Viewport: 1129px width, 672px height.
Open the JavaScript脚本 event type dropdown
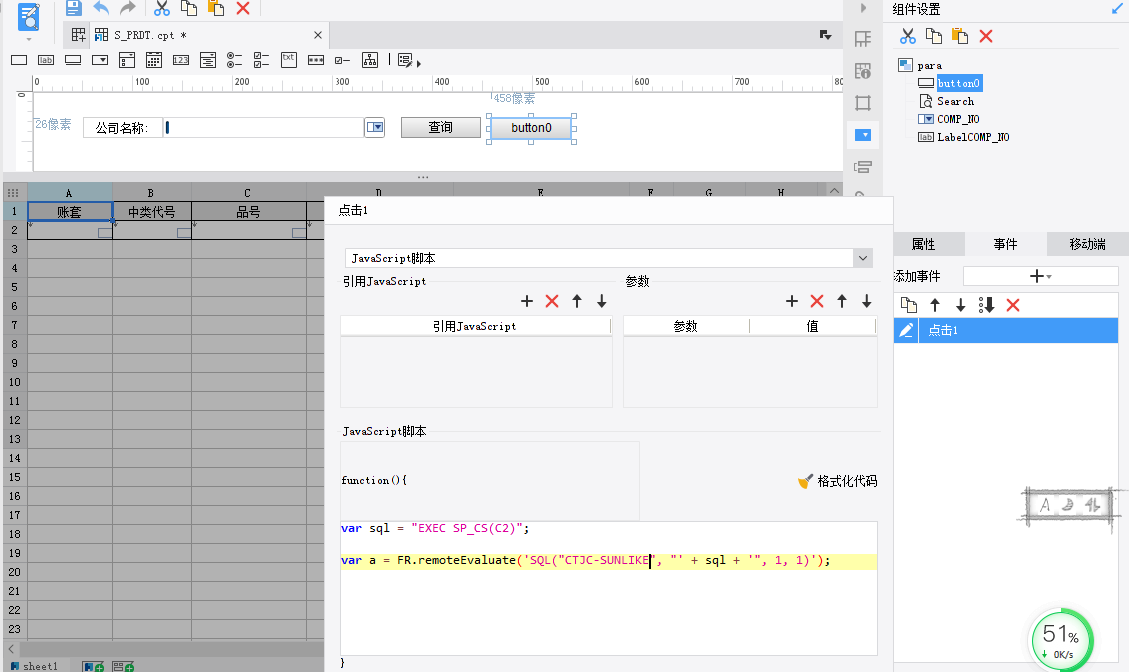click(x=863, y=258)
